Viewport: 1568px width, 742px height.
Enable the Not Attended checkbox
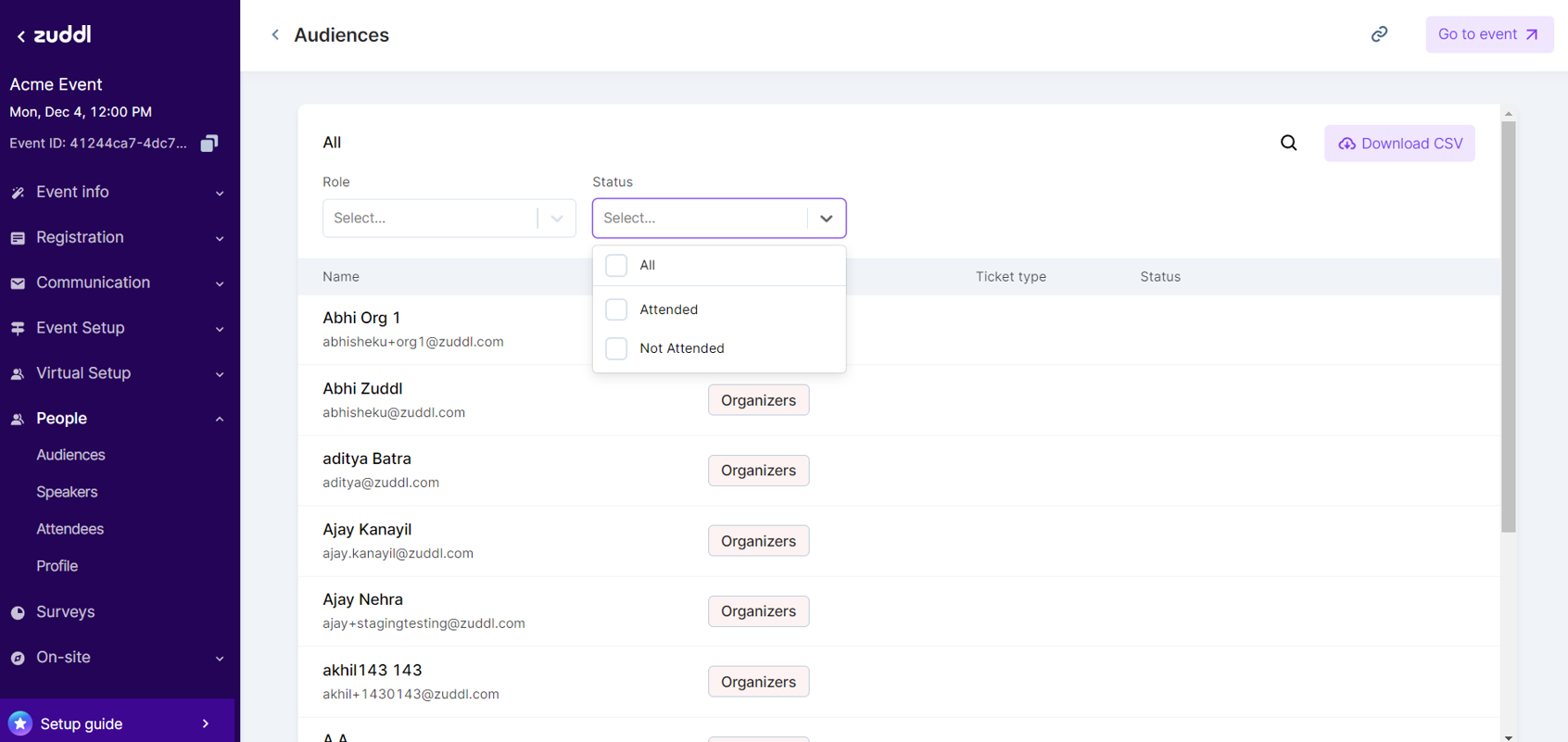(616, 348)
